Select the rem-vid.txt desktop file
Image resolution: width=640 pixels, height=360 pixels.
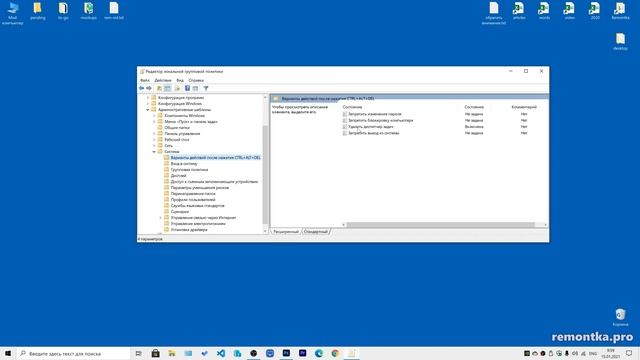tap(114, 11)
